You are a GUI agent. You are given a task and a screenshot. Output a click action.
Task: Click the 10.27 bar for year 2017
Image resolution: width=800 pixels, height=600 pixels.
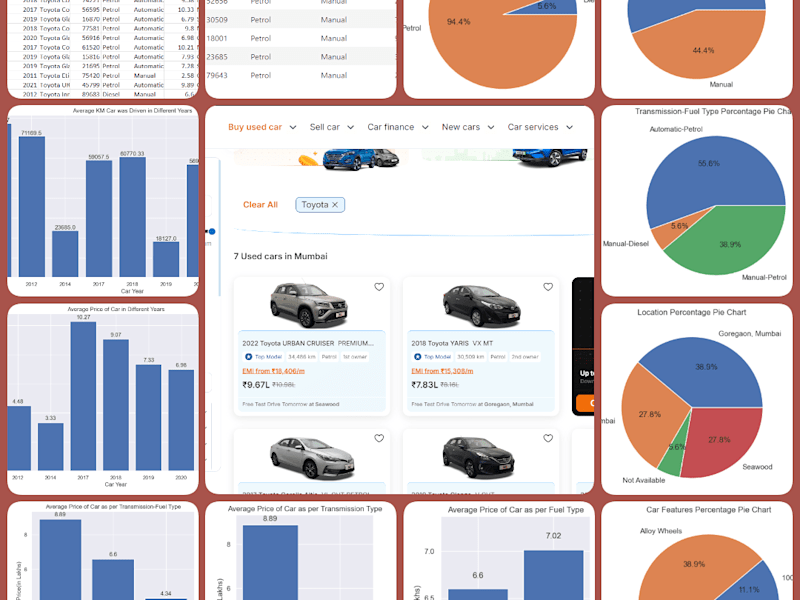click(83, 396)
